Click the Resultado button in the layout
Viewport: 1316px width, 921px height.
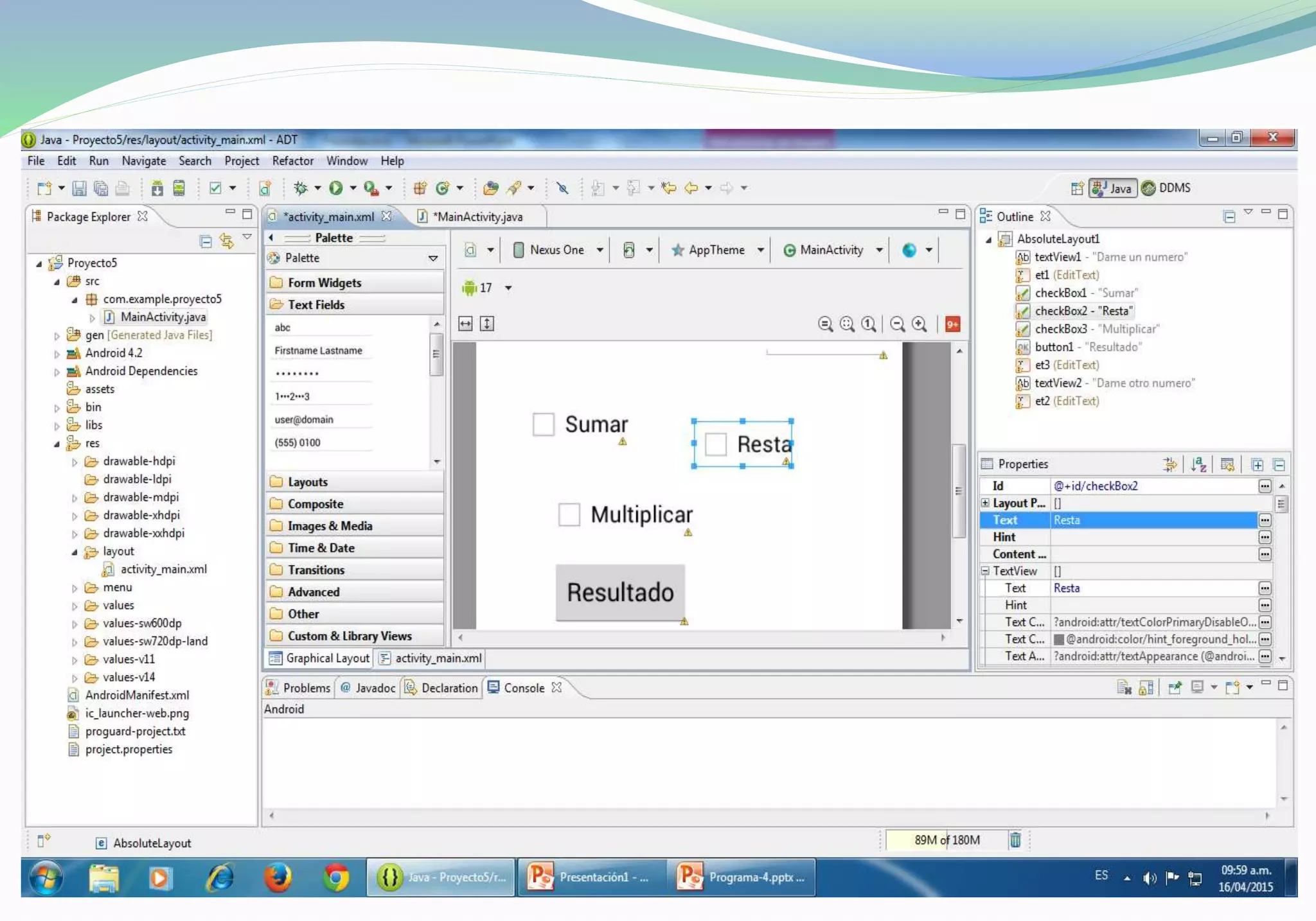click(x=620, y=592)
